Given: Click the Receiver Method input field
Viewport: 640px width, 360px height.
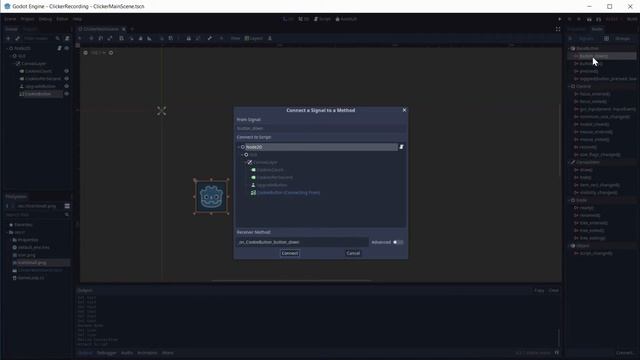Looking at the screenshot, I should pyautogui.click(x=302, y=242).
